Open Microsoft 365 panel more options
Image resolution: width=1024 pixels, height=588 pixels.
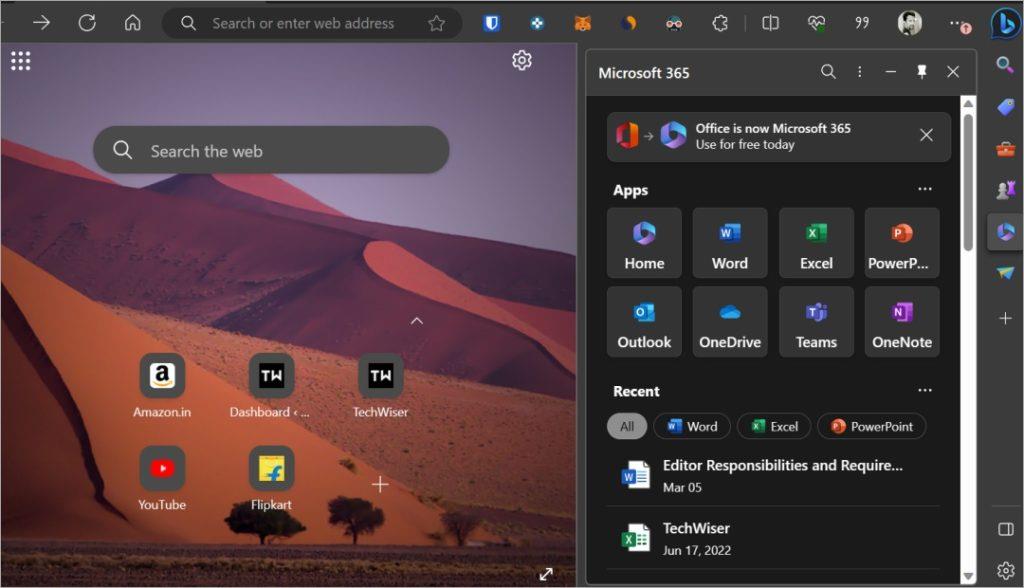click(859, 72)
